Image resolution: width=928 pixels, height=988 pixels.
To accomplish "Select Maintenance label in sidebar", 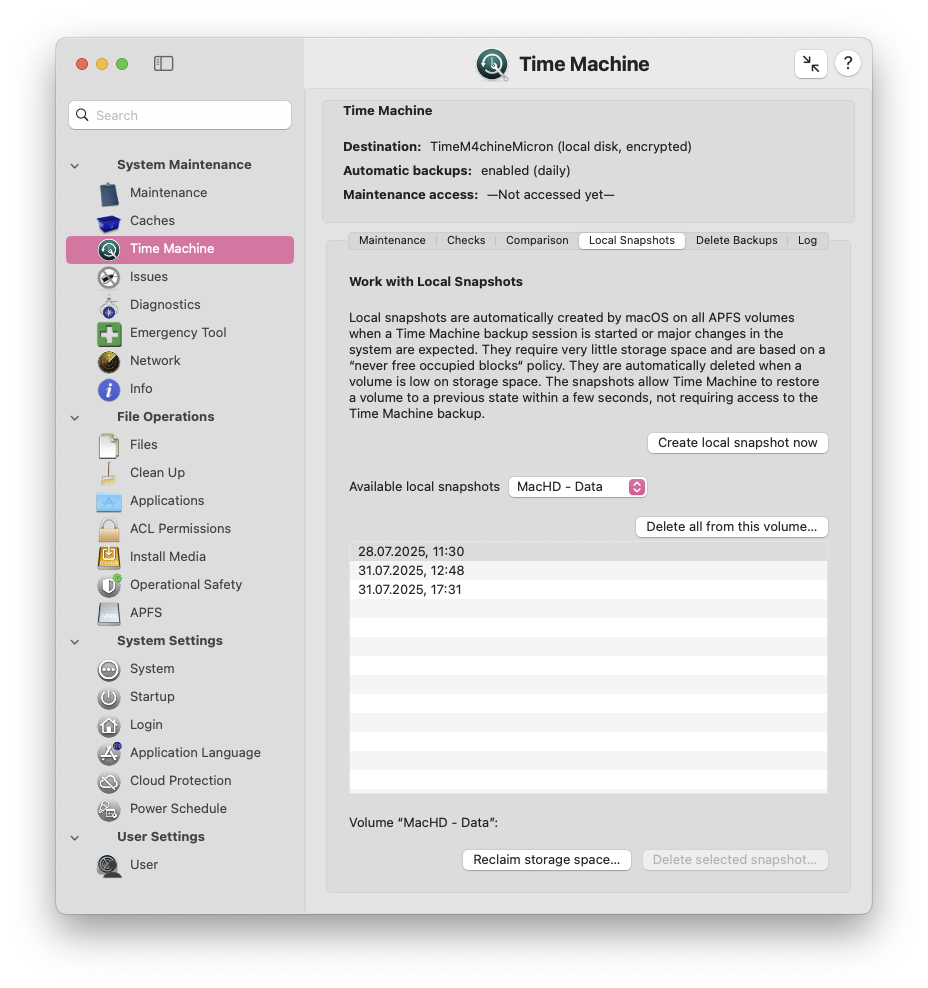I will (x=168, y=193).
